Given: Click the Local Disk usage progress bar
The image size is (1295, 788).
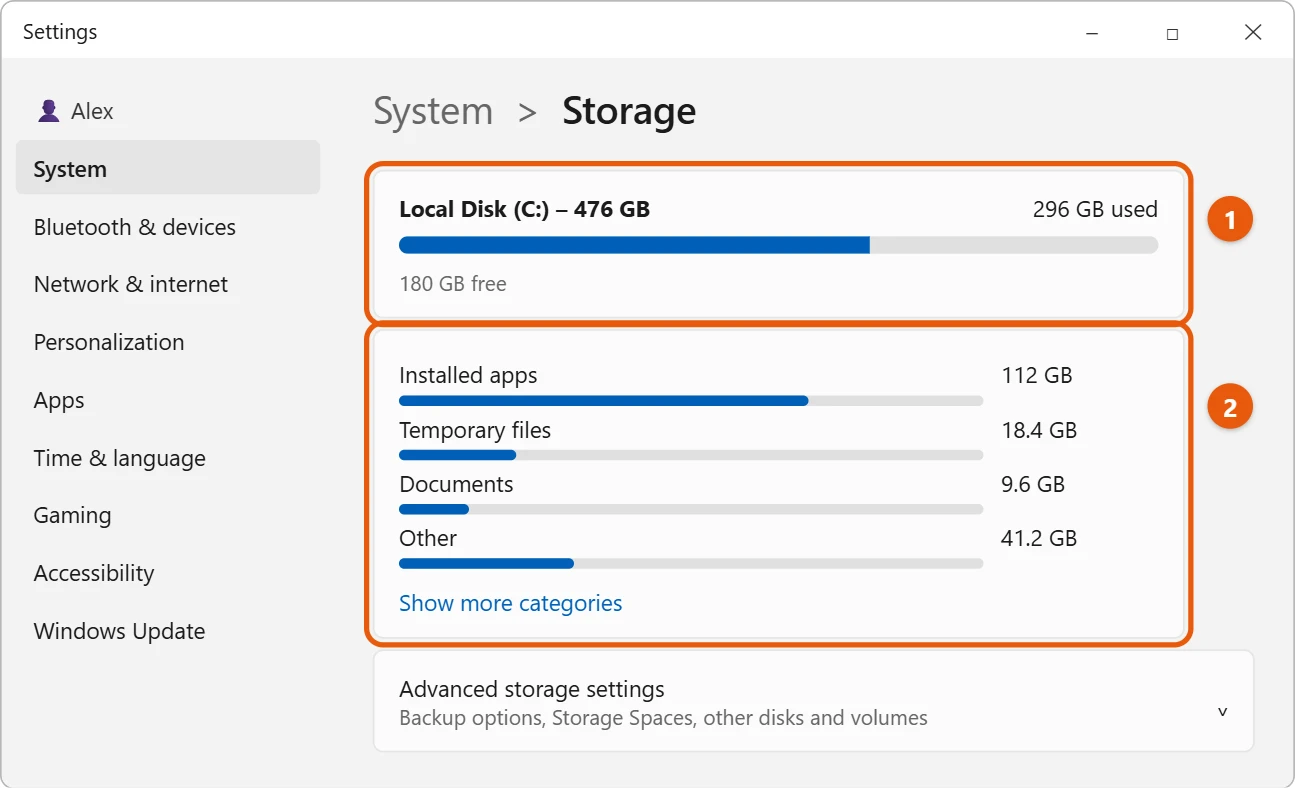Looking at the screenshot, I should coord(778,245).
